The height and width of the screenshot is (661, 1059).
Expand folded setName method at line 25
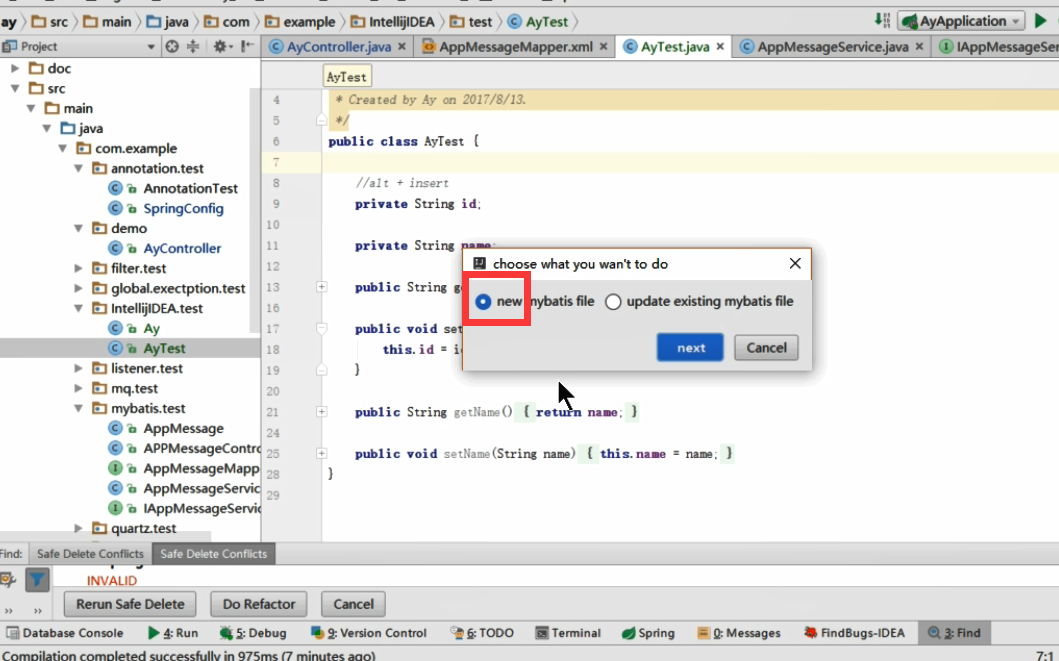pyautogui.click(x=321, y=454)
